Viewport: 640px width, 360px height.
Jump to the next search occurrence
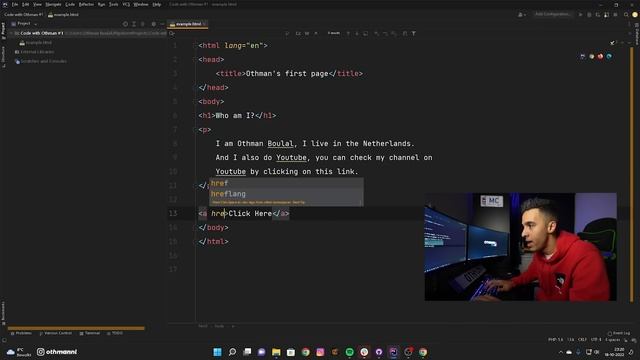357,33
